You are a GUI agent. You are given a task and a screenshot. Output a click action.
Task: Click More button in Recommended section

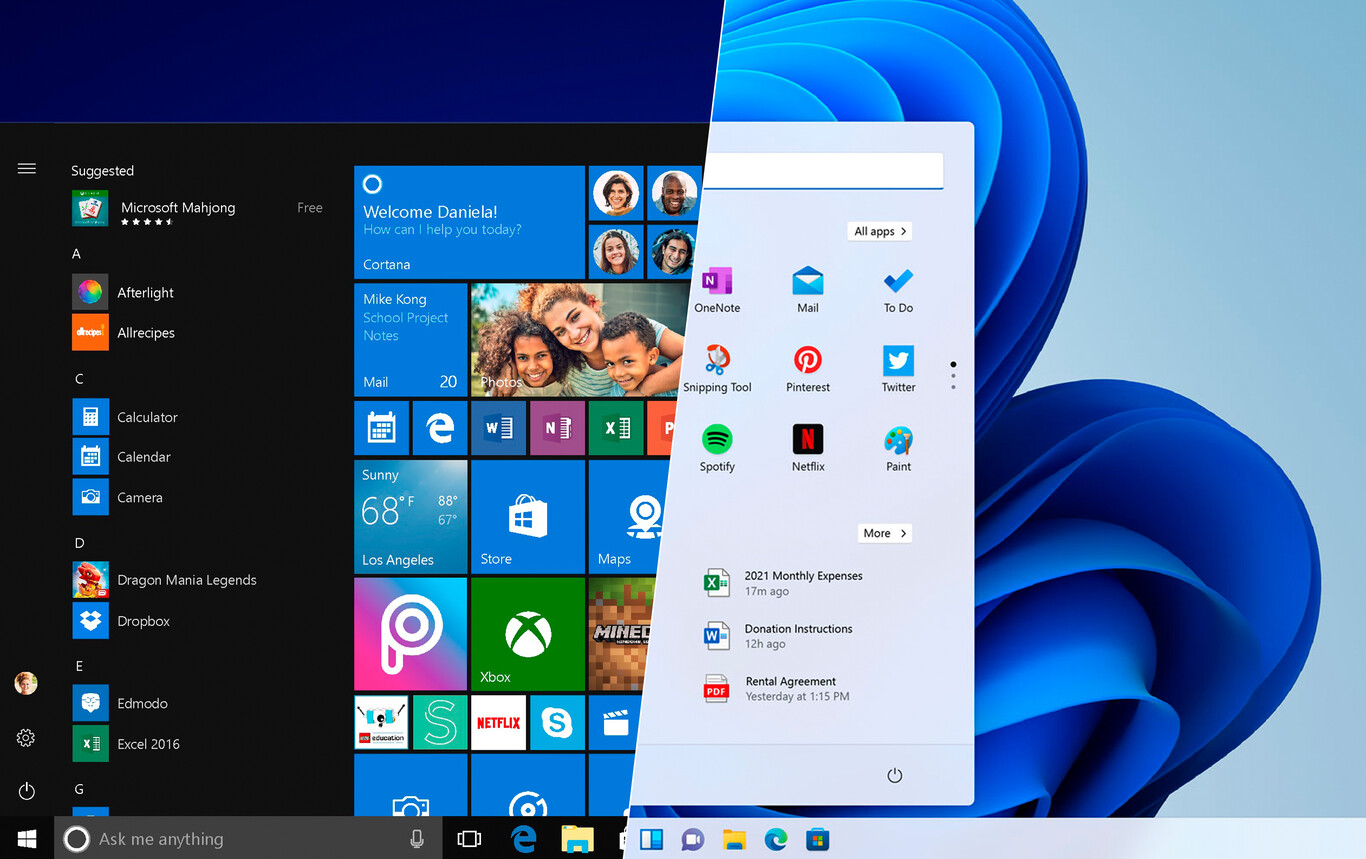pyautogui.click(x=885, y=533)
